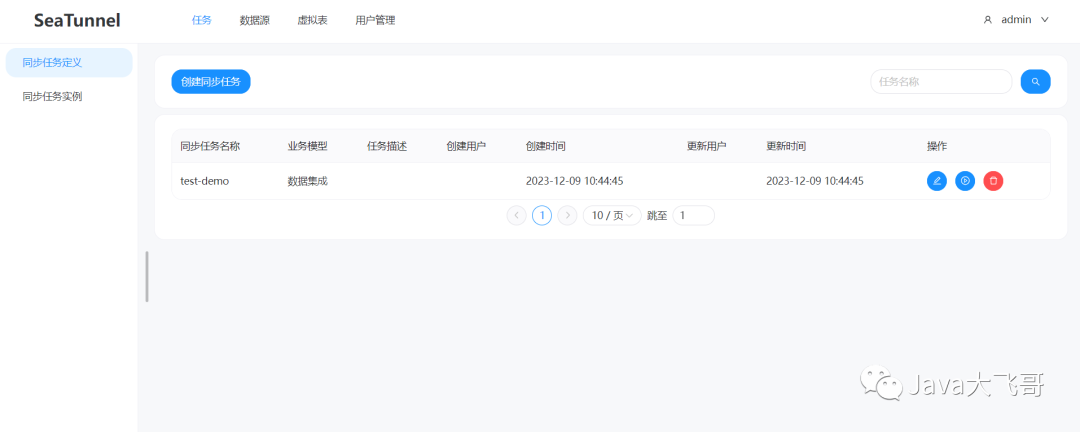This screenshot has width=1080, height=432.
Task: Click the 创建时间 column header
Action: coord(546,146)
